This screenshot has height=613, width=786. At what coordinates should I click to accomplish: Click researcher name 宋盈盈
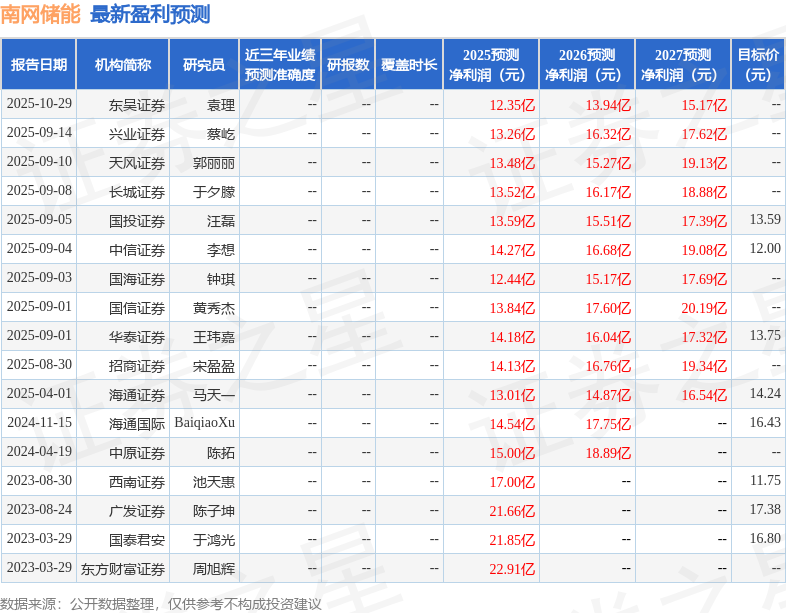click(214, 366)
